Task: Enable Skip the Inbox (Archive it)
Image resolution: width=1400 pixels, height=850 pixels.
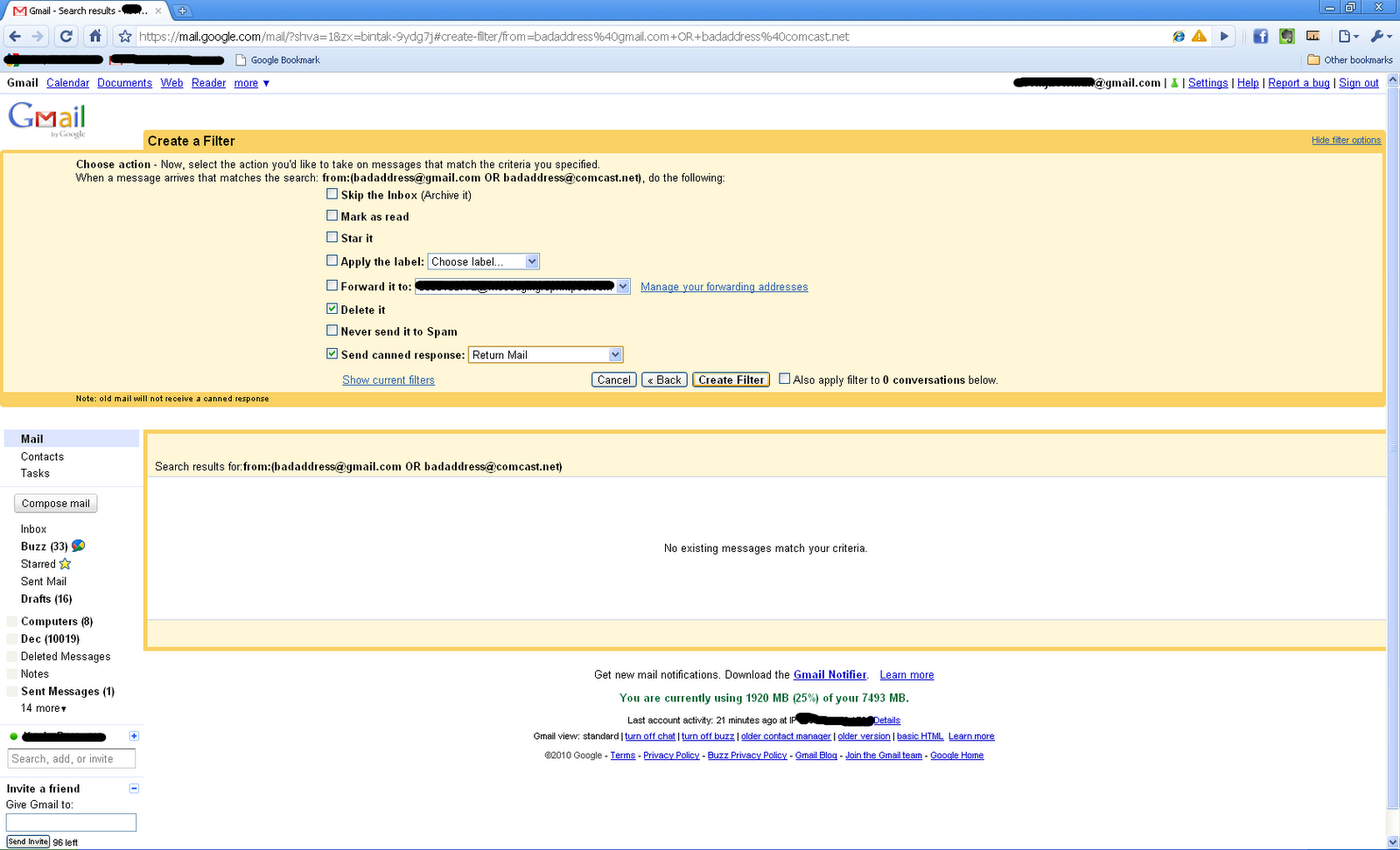Action: [332, 194]
